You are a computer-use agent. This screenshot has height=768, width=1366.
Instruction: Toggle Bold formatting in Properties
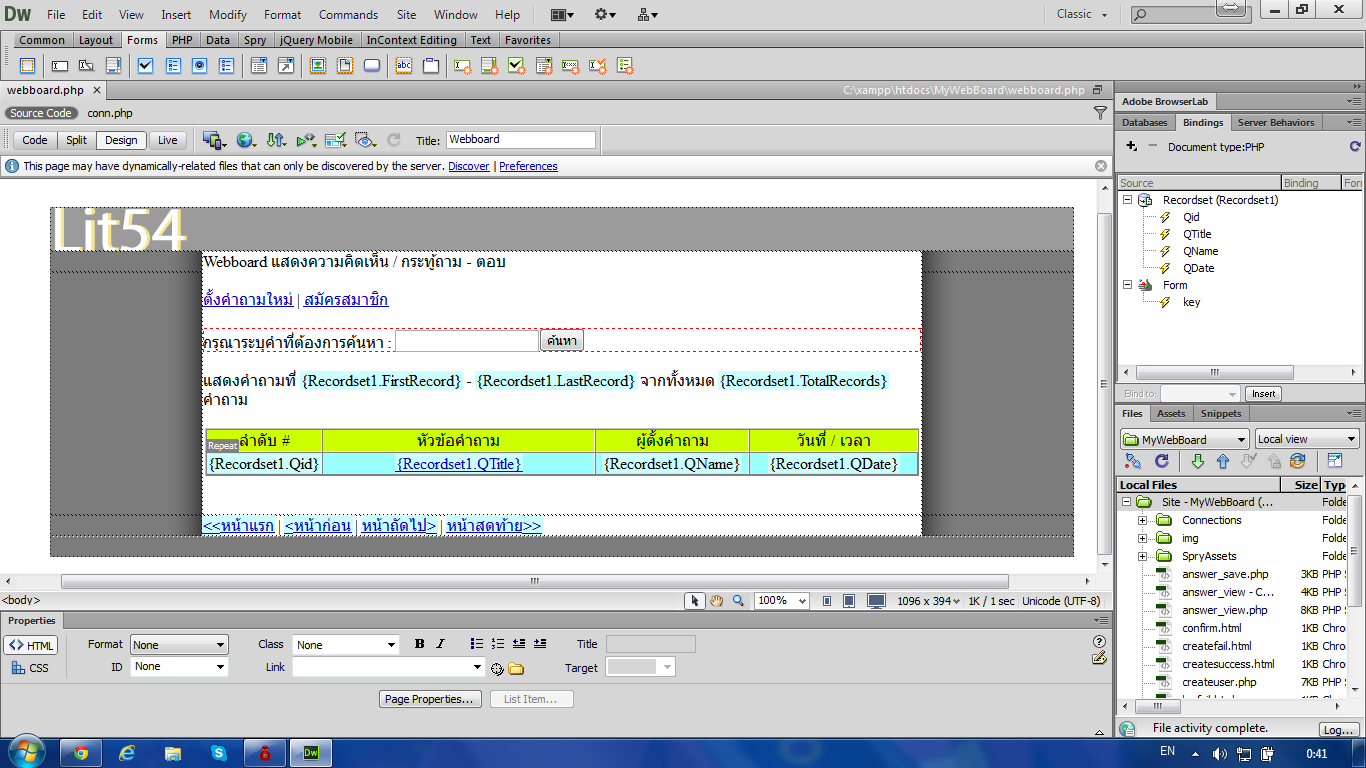pos(419,644)
